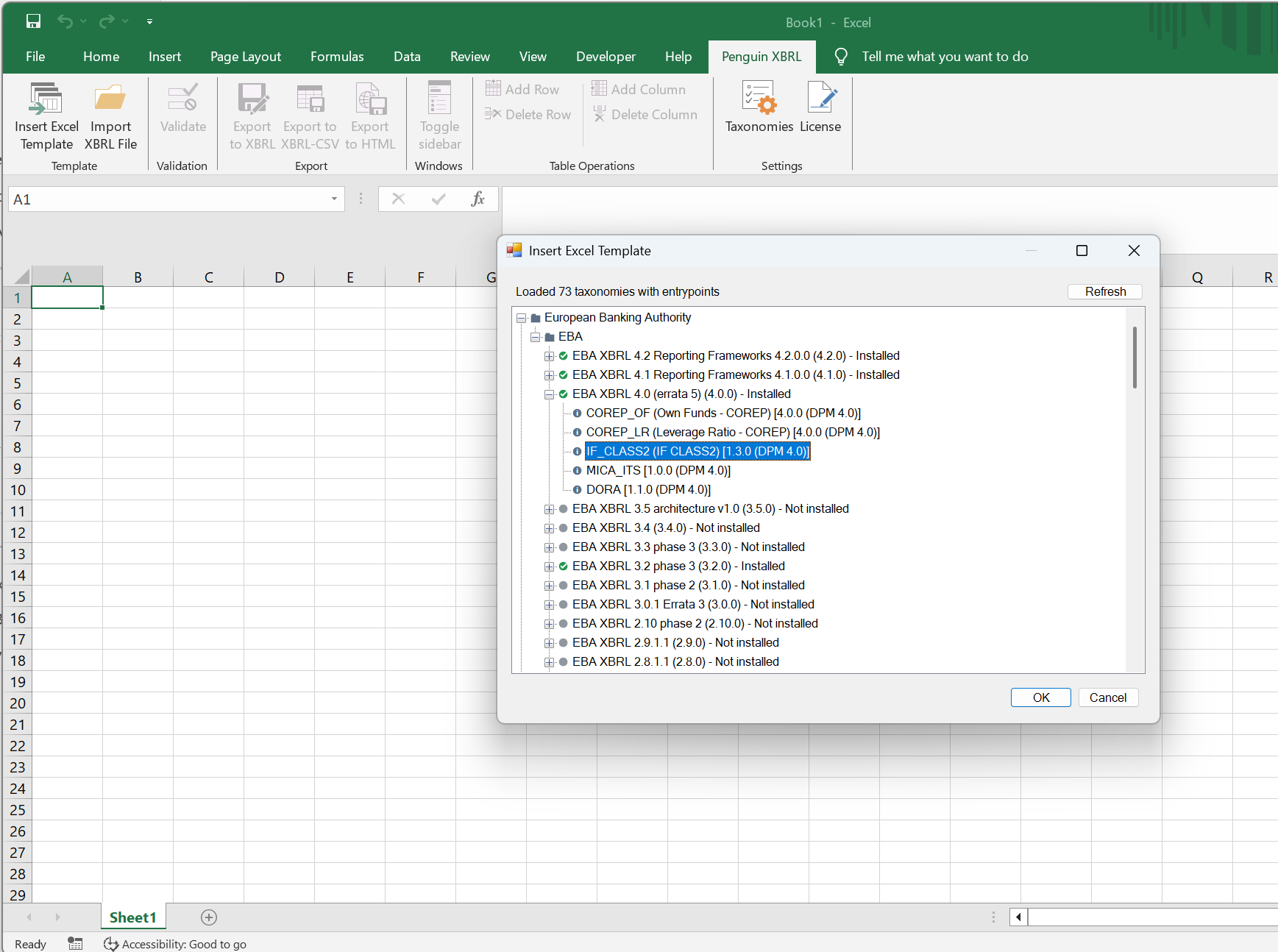This screenshot has width=1278, height=952.
Task: Click the Cancel button in dialog
Action: 1108,697
